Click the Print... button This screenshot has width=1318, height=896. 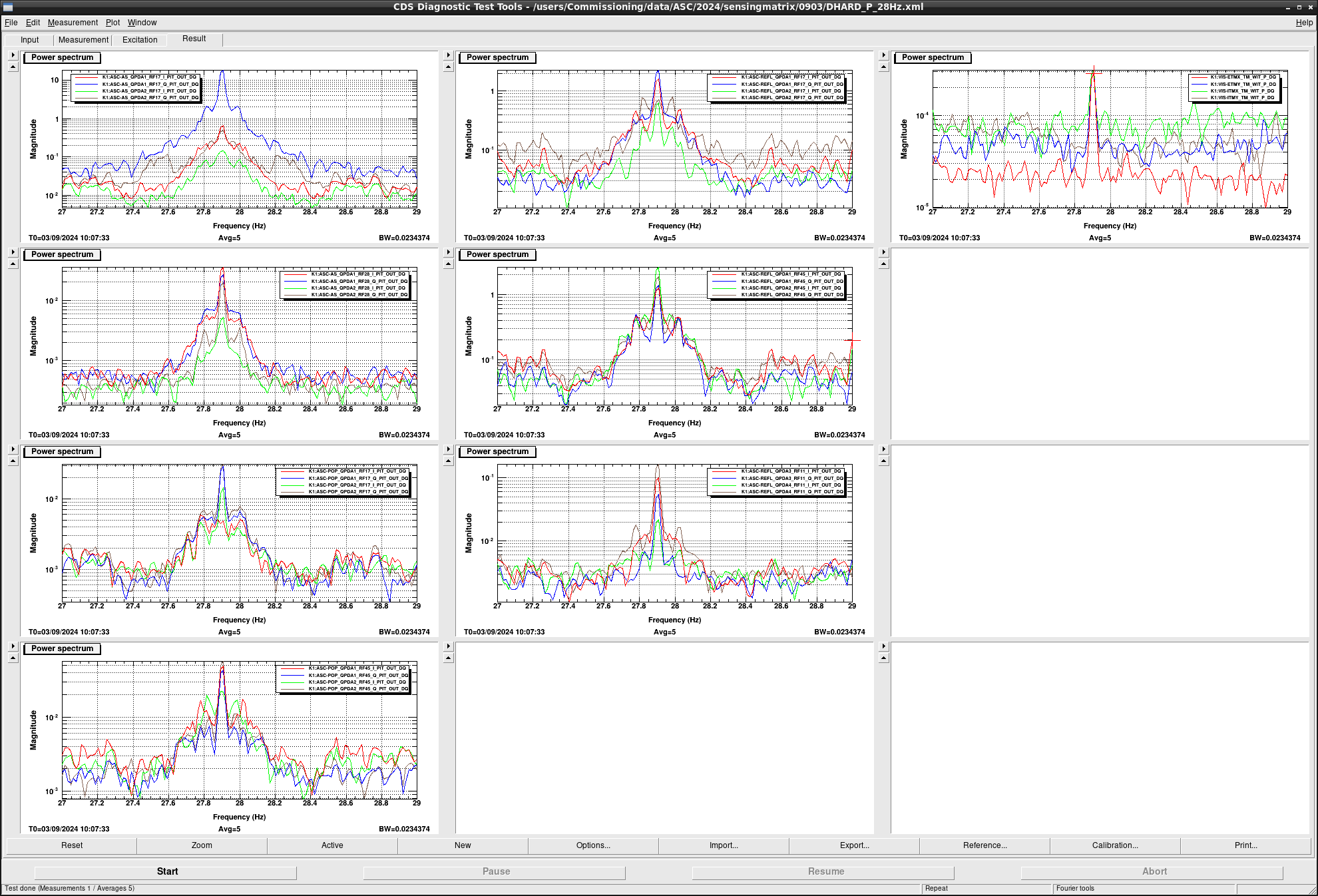coord(1245,845)
